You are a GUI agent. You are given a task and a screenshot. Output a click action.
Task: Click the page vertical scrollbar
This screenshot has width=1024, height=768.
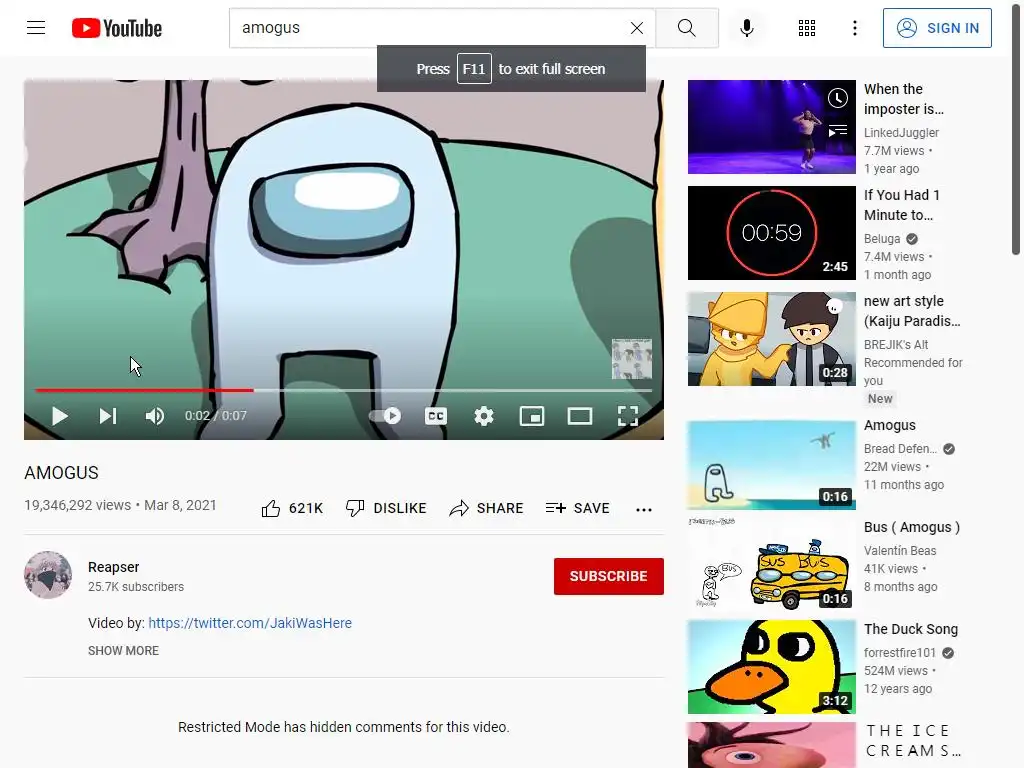click(x=1016, y=131)
